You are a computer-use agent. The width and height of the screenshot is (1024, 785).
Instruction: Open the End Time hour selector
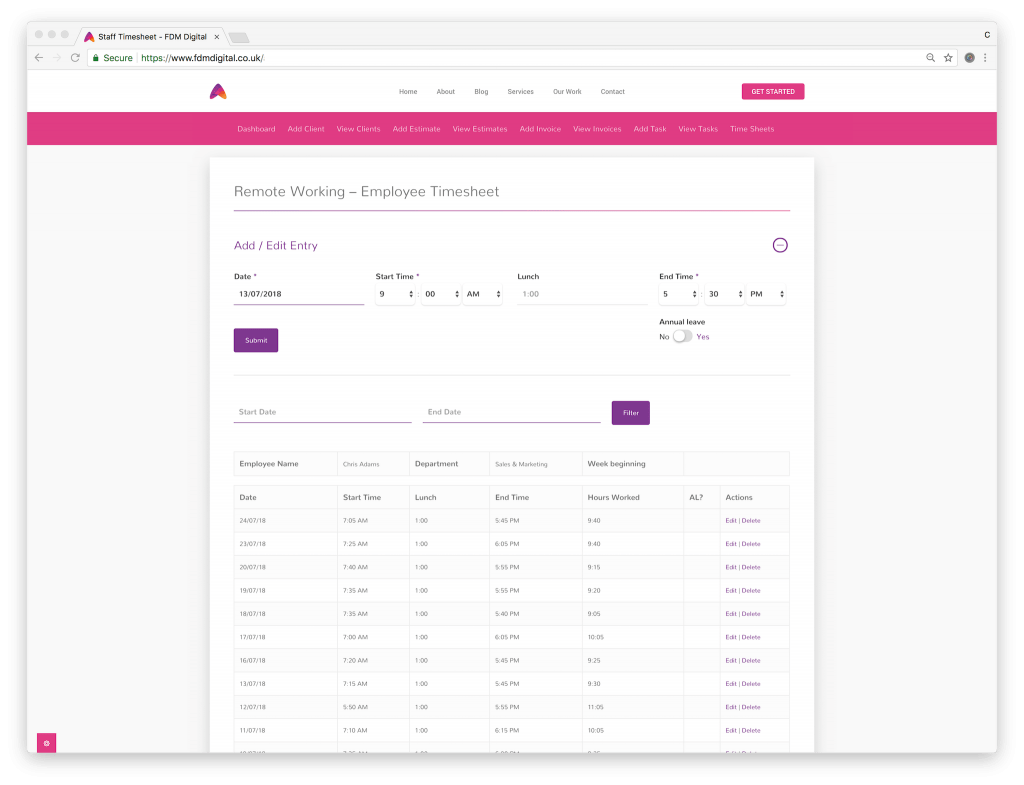tap(678, 294)
